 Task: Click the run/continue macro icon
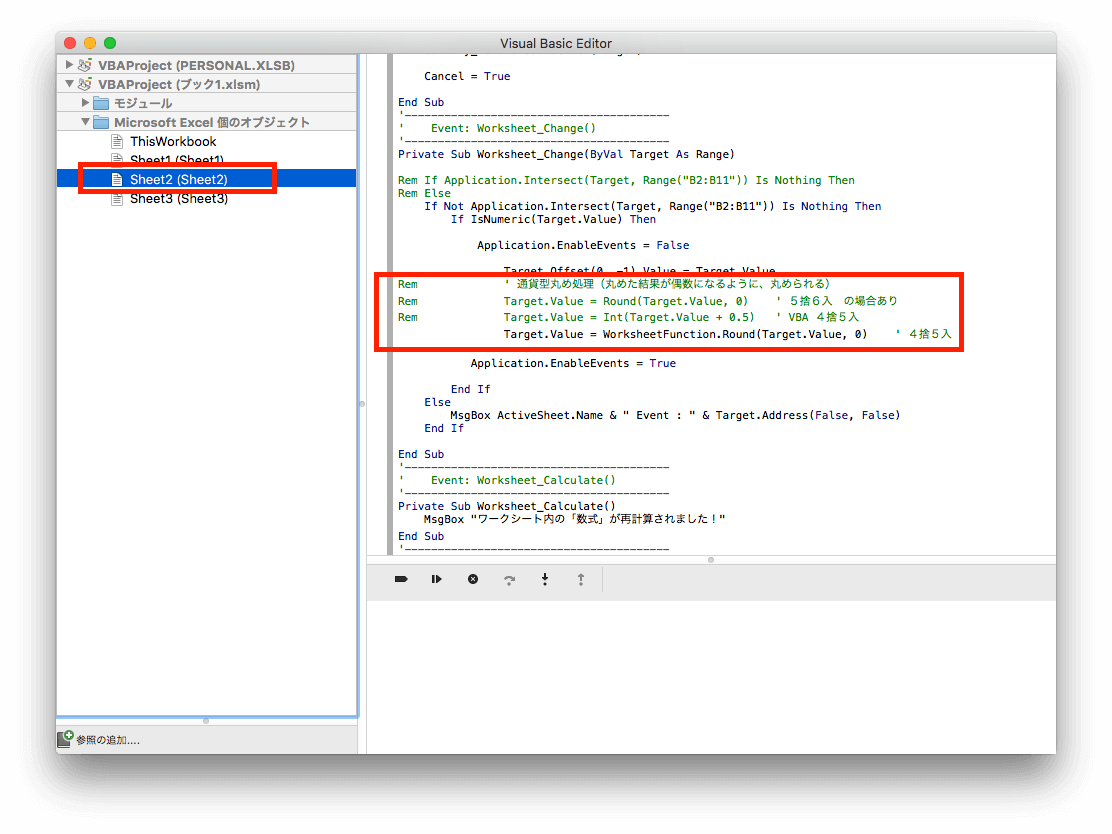[x=436, y=579]
